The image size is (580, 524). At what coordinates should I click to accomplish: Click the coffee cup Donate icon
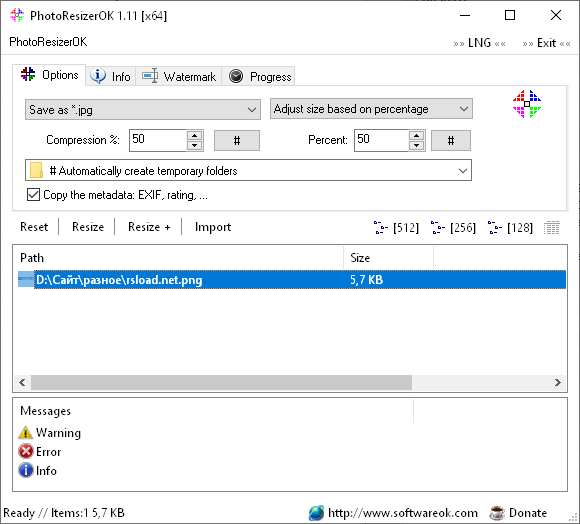coord(496,513)
